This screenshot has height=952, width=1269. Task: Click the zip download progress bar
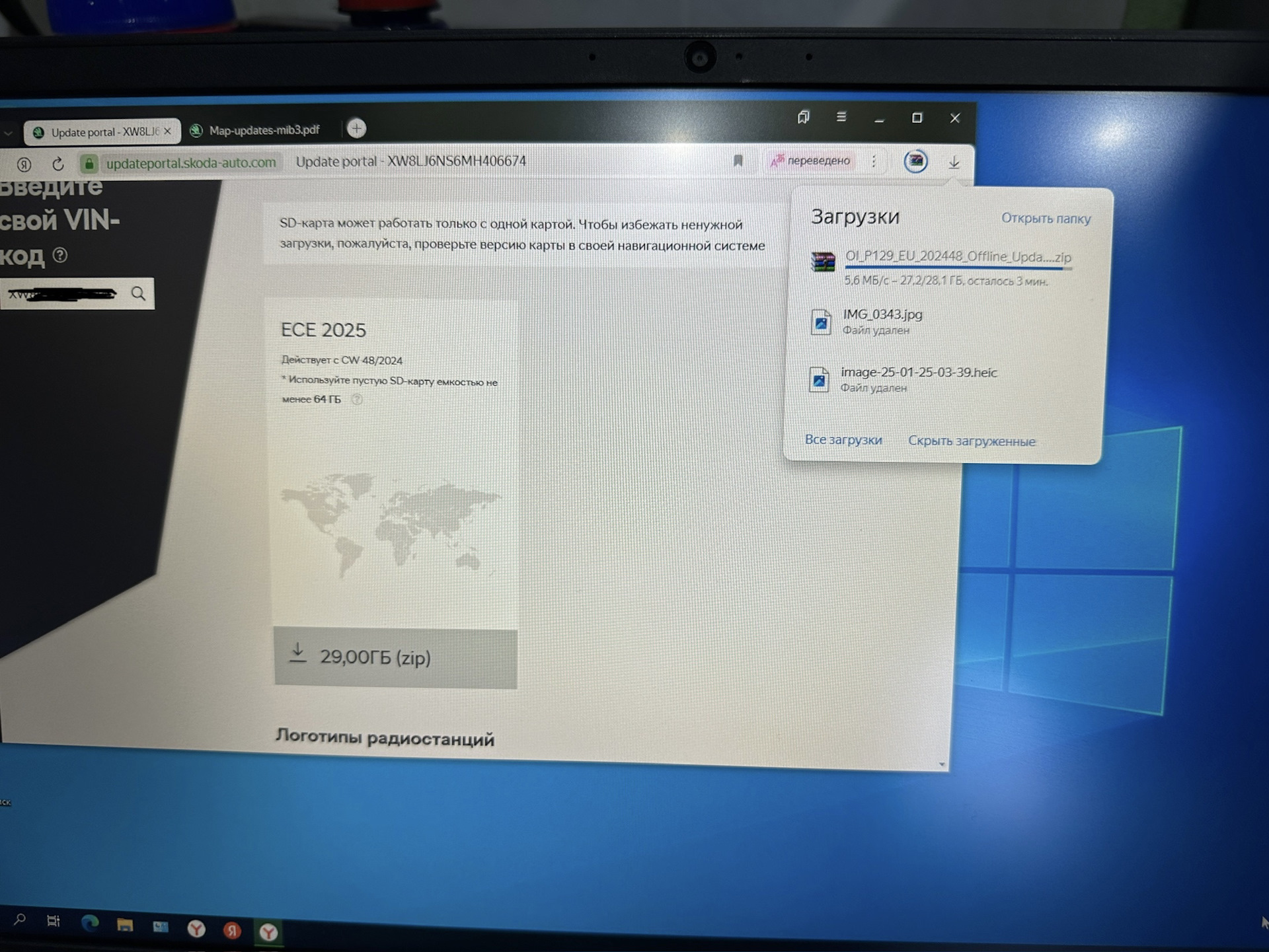pyautogui.click(x=958, y=268)
